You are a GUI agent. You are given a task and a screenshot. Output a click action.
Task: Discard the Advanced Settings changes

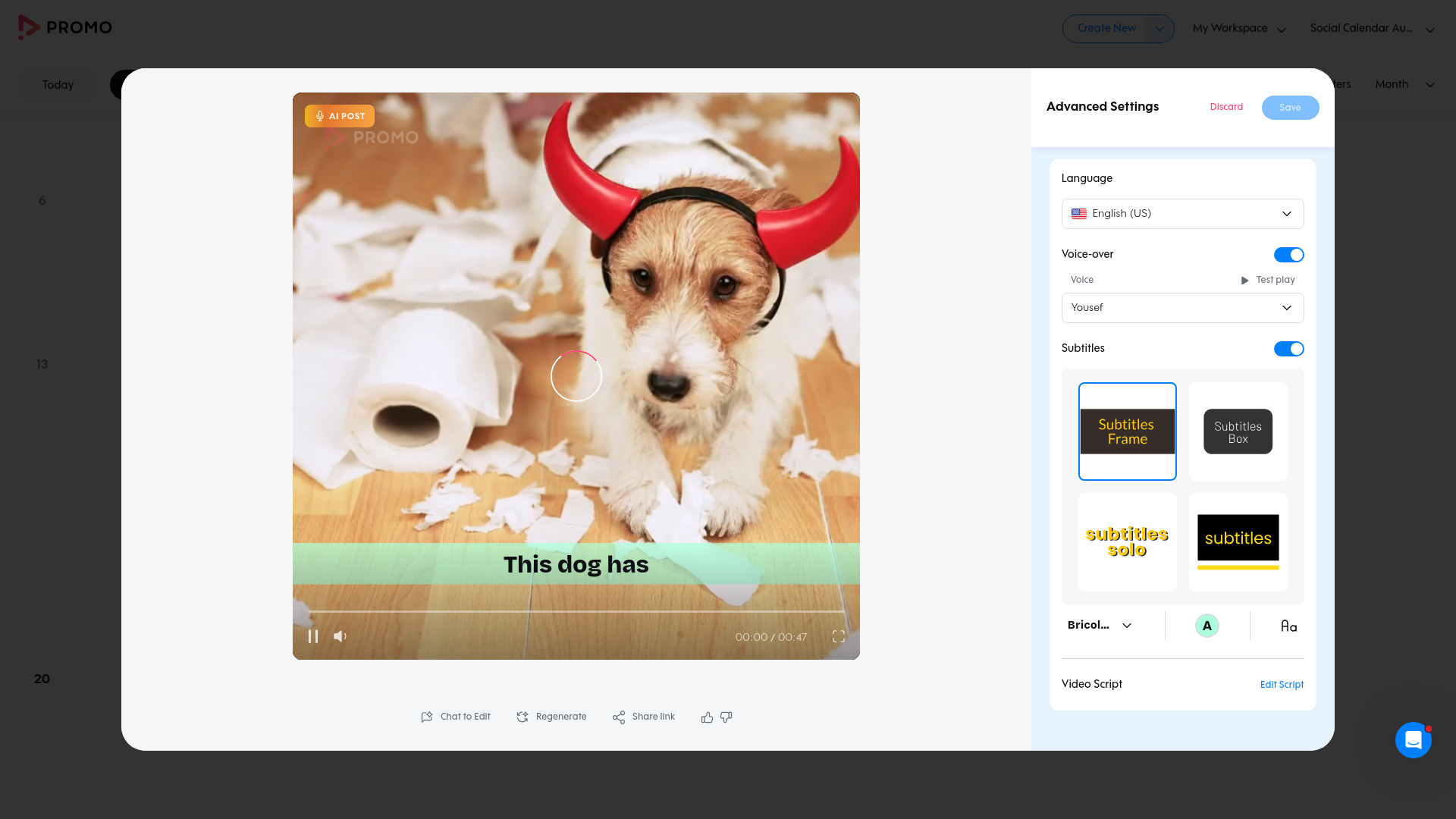pos(1226,107)
